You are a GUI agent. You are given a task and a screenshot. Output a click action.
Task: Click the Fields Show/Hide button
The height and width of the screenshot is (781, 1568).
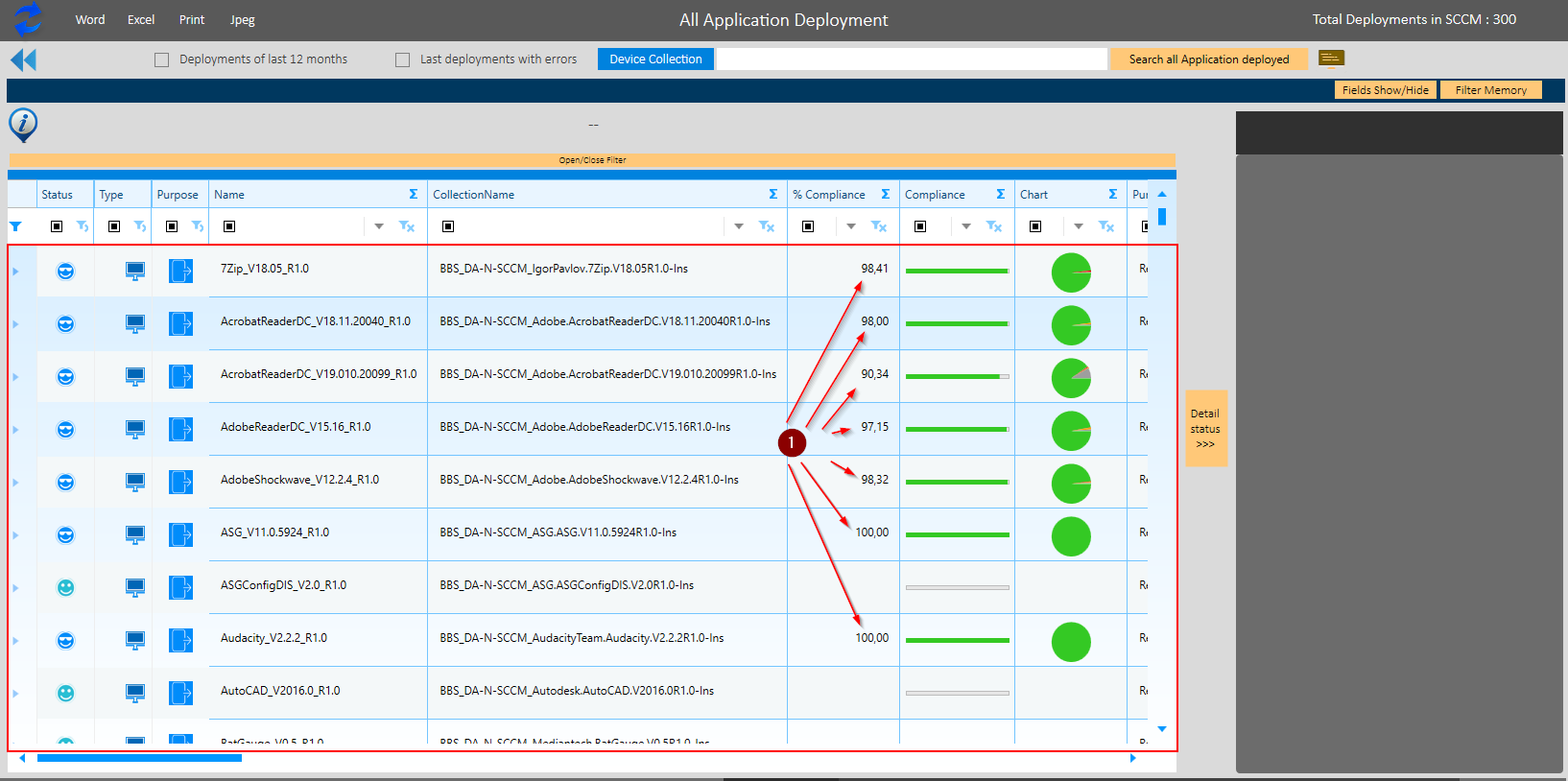(x=1385, y=89)
